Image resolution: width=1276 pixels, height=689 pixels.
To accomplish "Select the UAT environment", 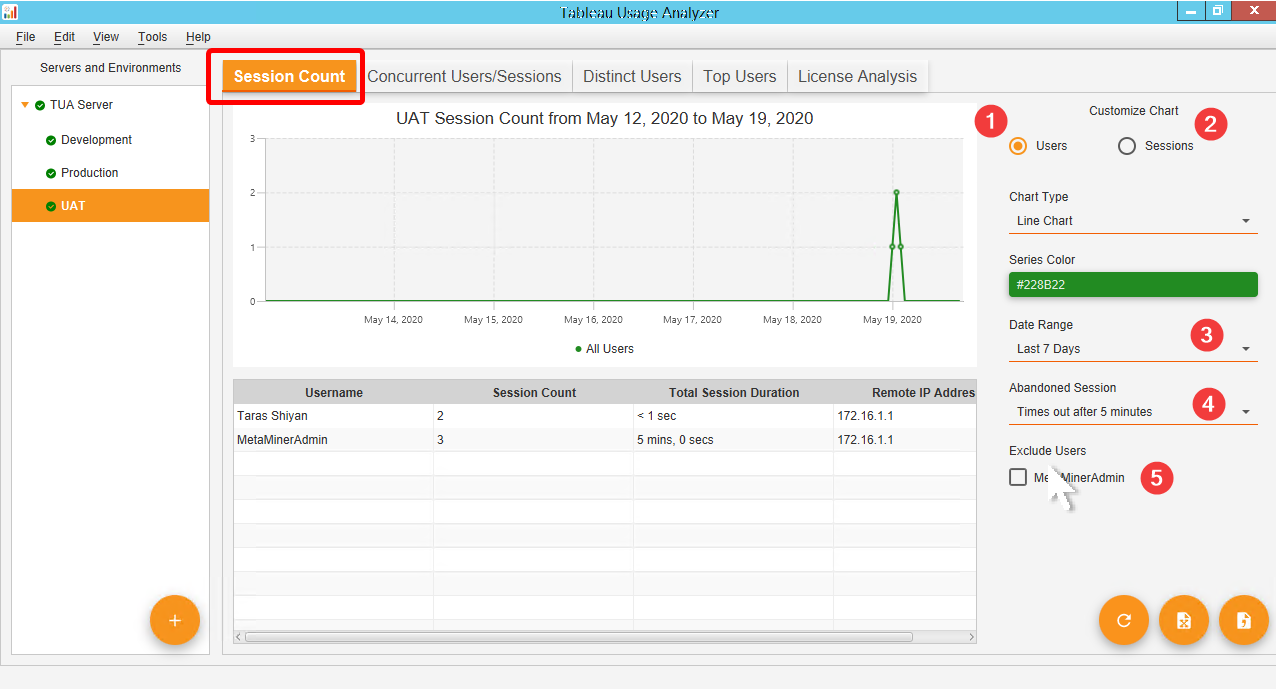I will (x=110, y=206).
